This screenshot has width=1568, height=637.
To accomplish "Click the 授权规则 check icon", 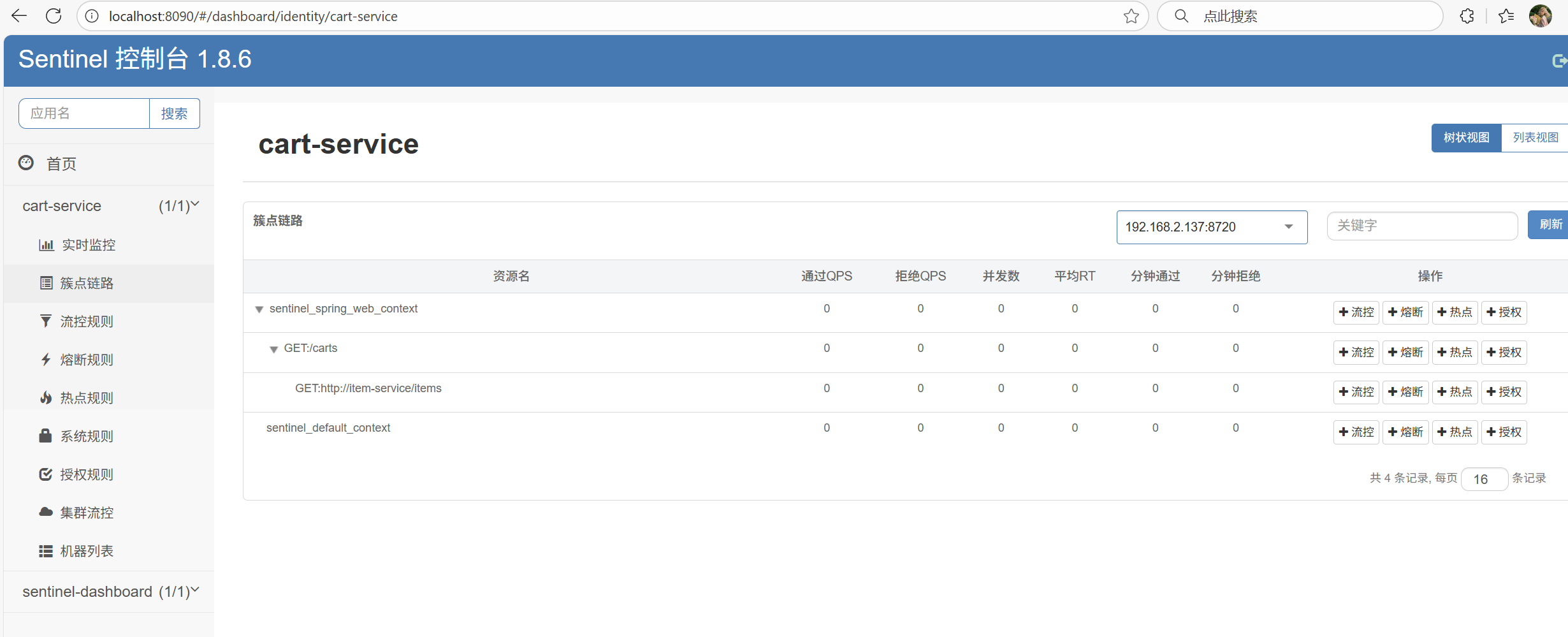I will tap(46, 474).
